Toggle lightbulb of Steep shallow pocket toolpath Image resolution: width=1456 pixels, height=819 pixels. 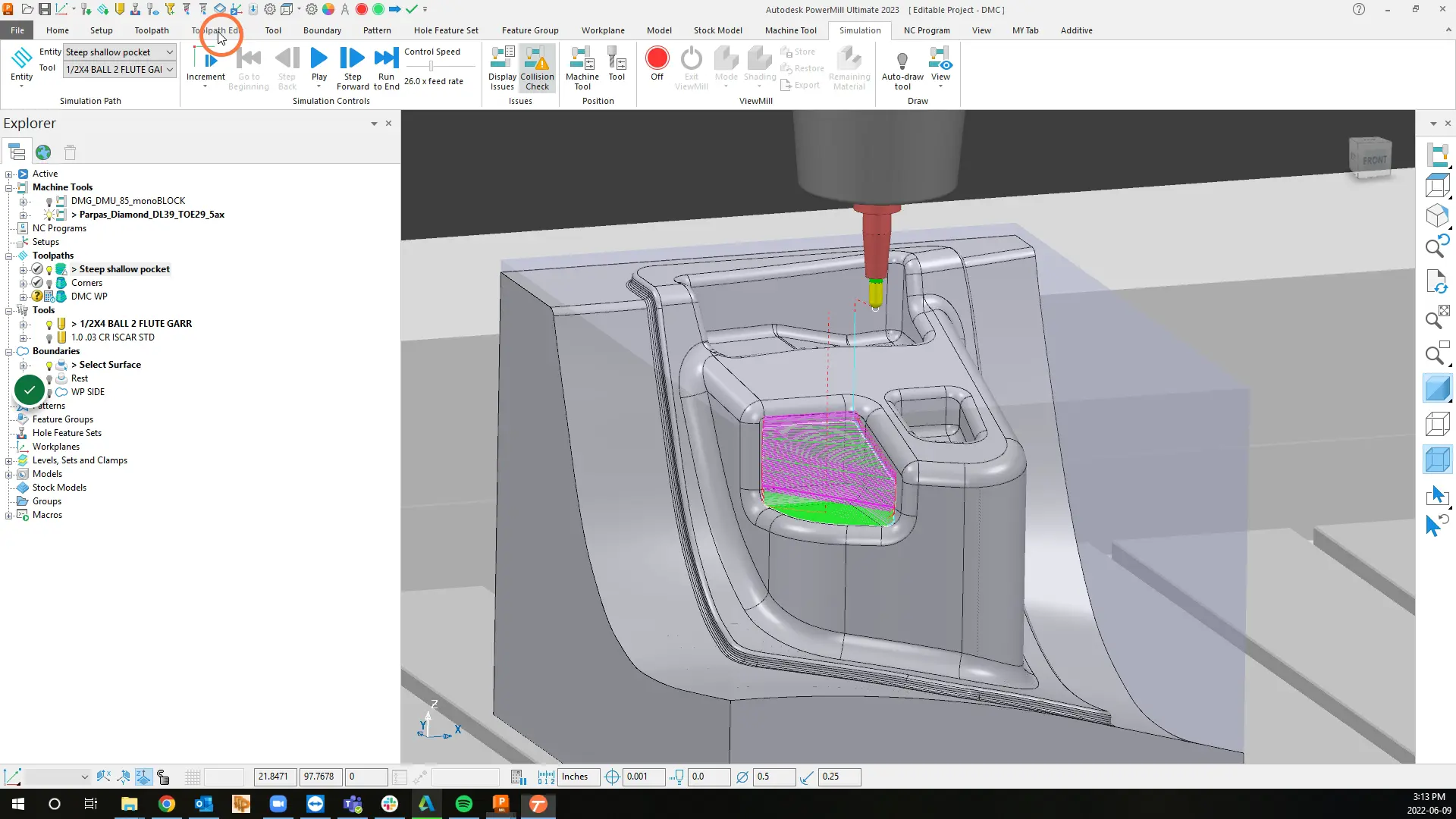(49, 270)
